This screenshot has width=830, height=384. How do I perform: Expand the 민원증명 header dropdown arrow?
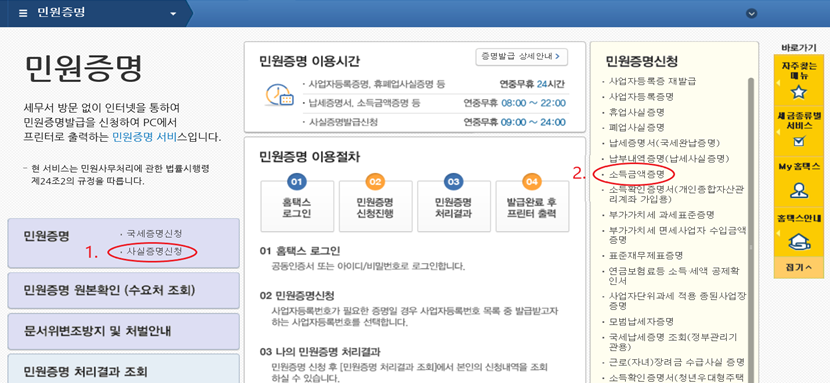pos(173,14)
